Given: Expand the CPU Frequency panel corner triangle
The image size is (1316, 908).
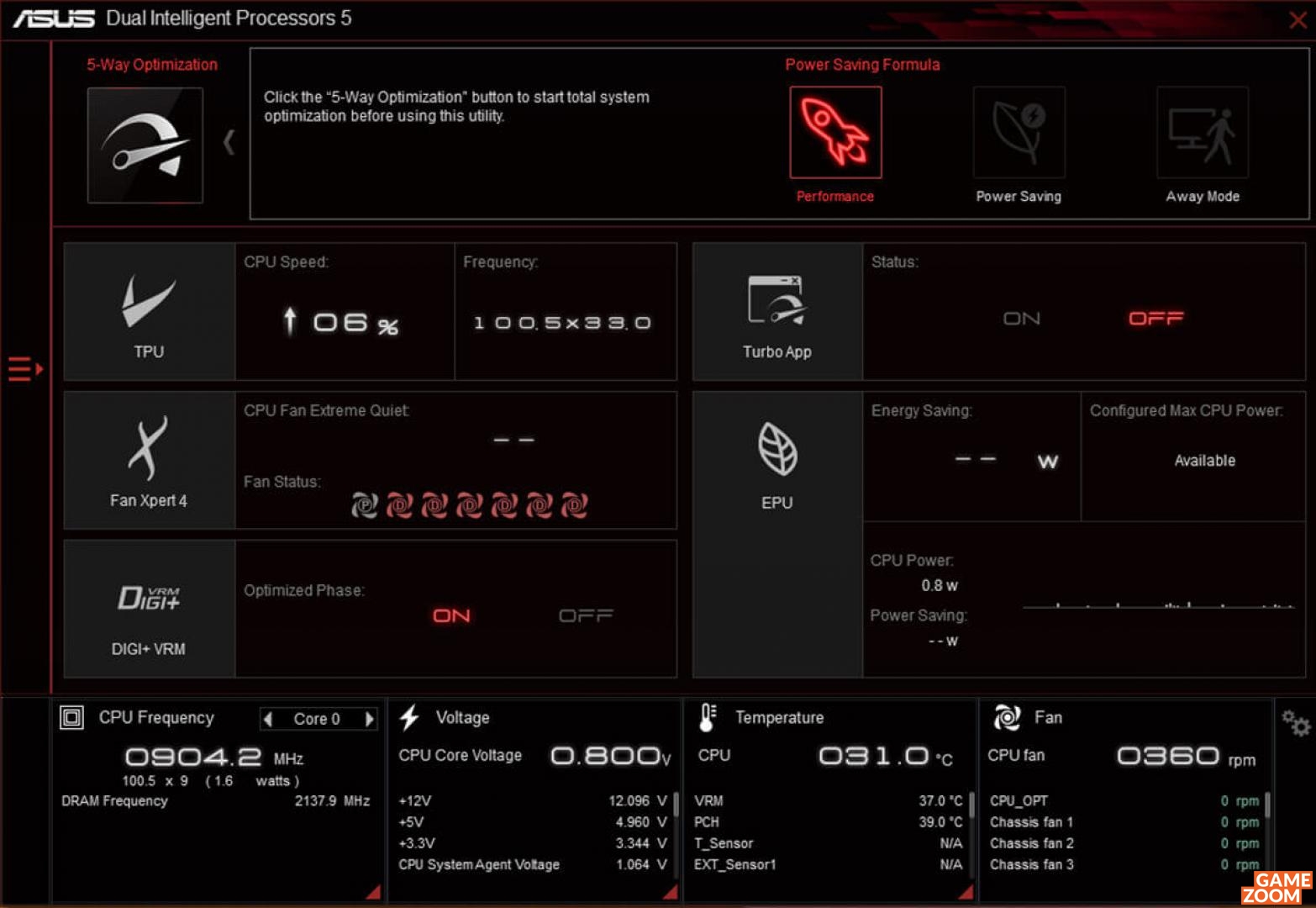Looking at the screenshot, I should pyautogui.click(x=374, y=892).
